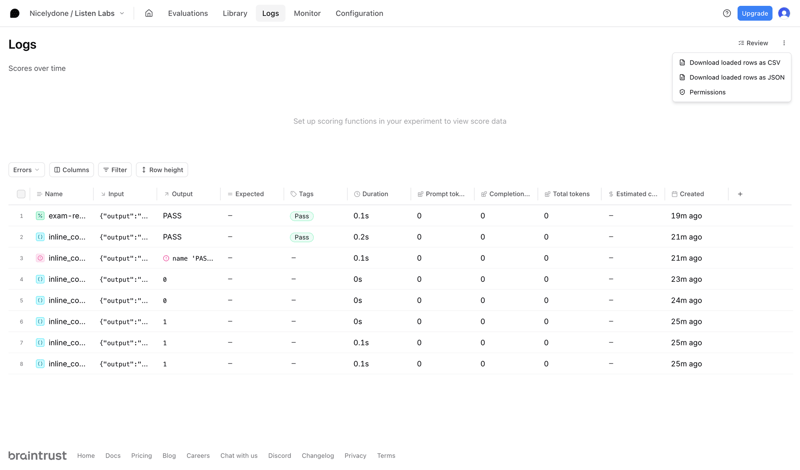Open the Discord footer link

pyautogui.click(x=280, y=456)
